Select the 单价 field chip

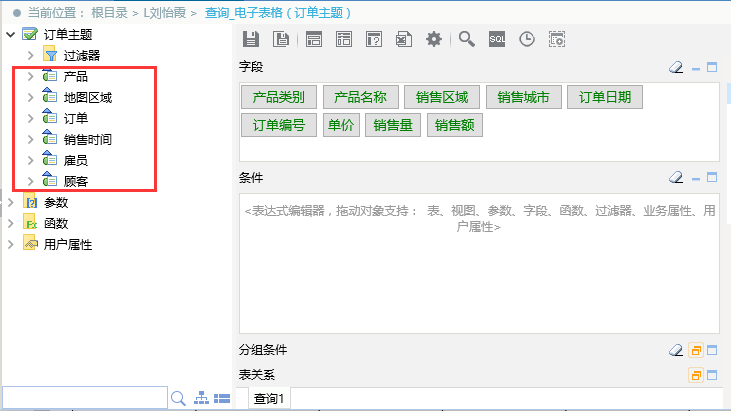point(341,125)
